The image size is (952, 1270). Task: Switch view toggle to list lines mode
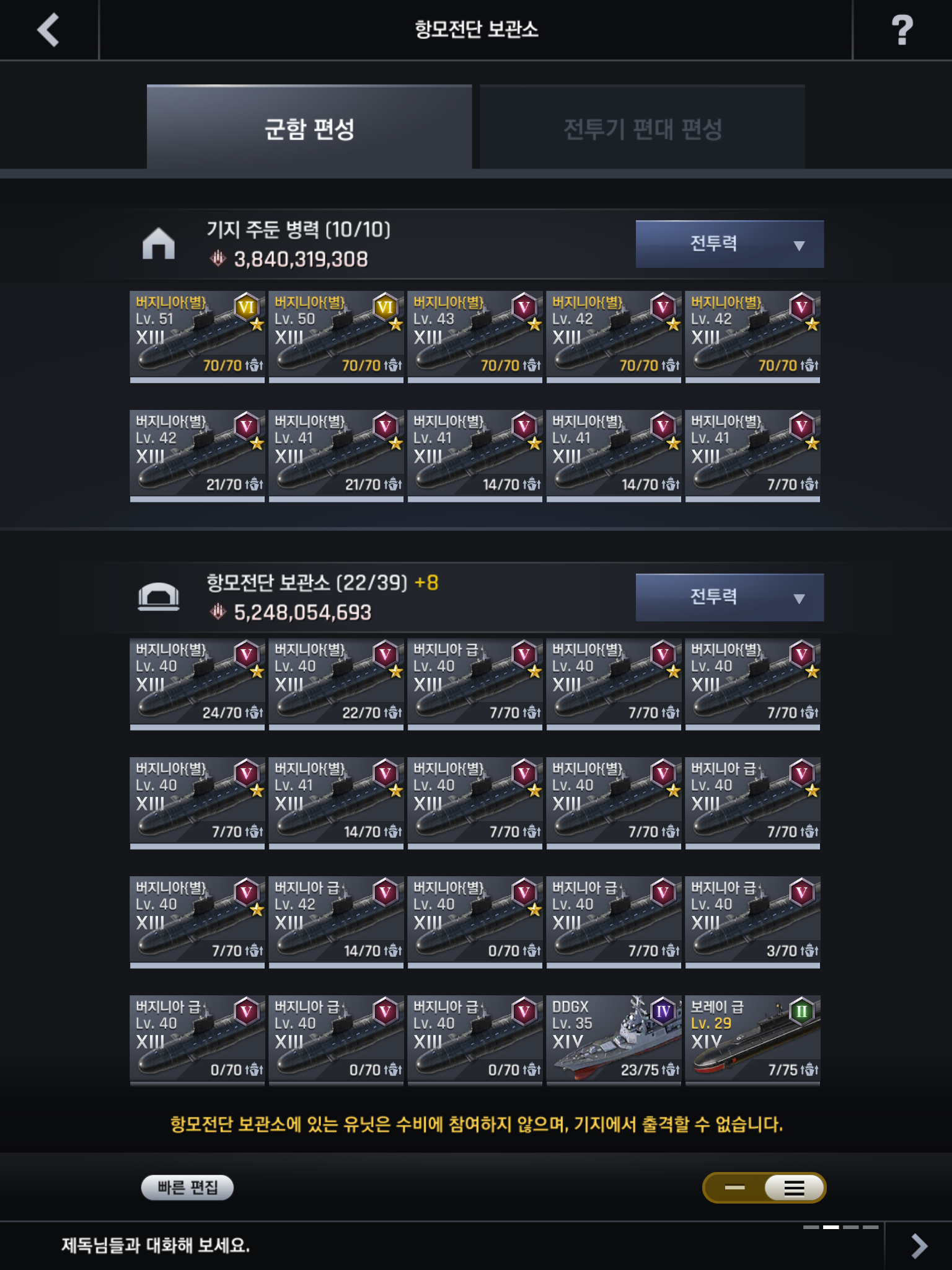[795, 1188]
